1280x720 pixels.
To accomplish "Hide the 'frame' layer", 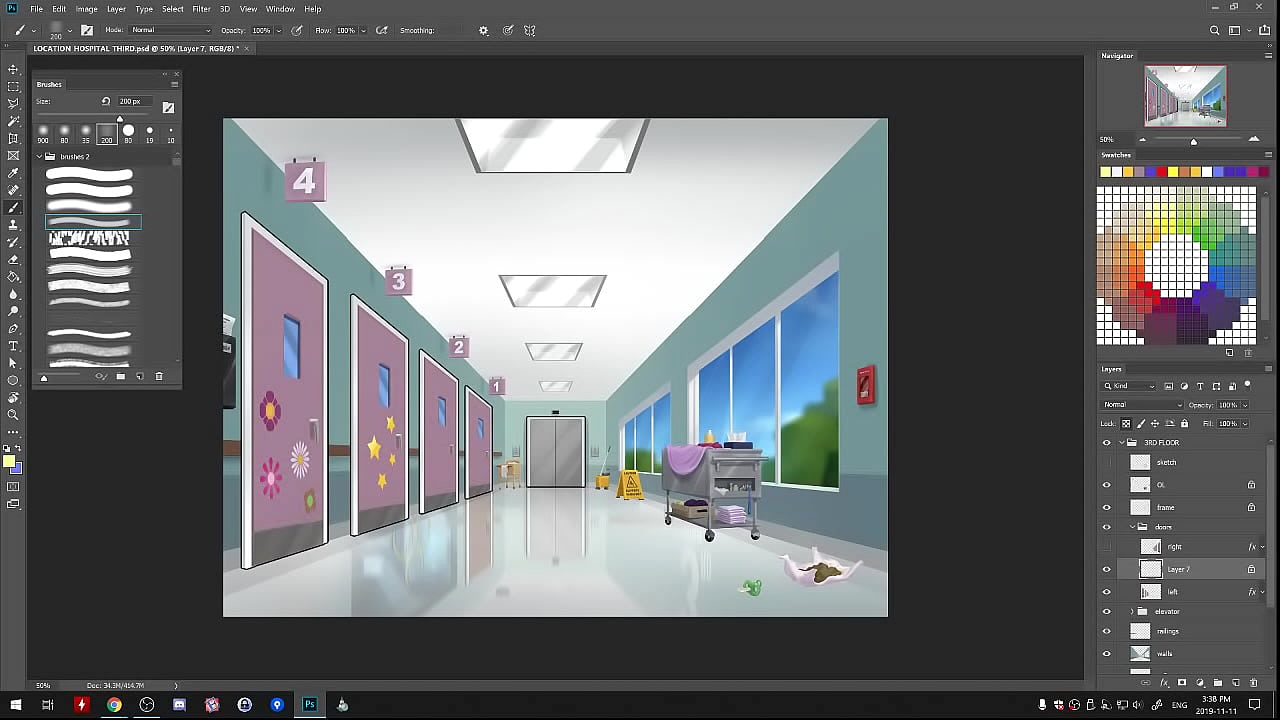I will click(1106, 507).
